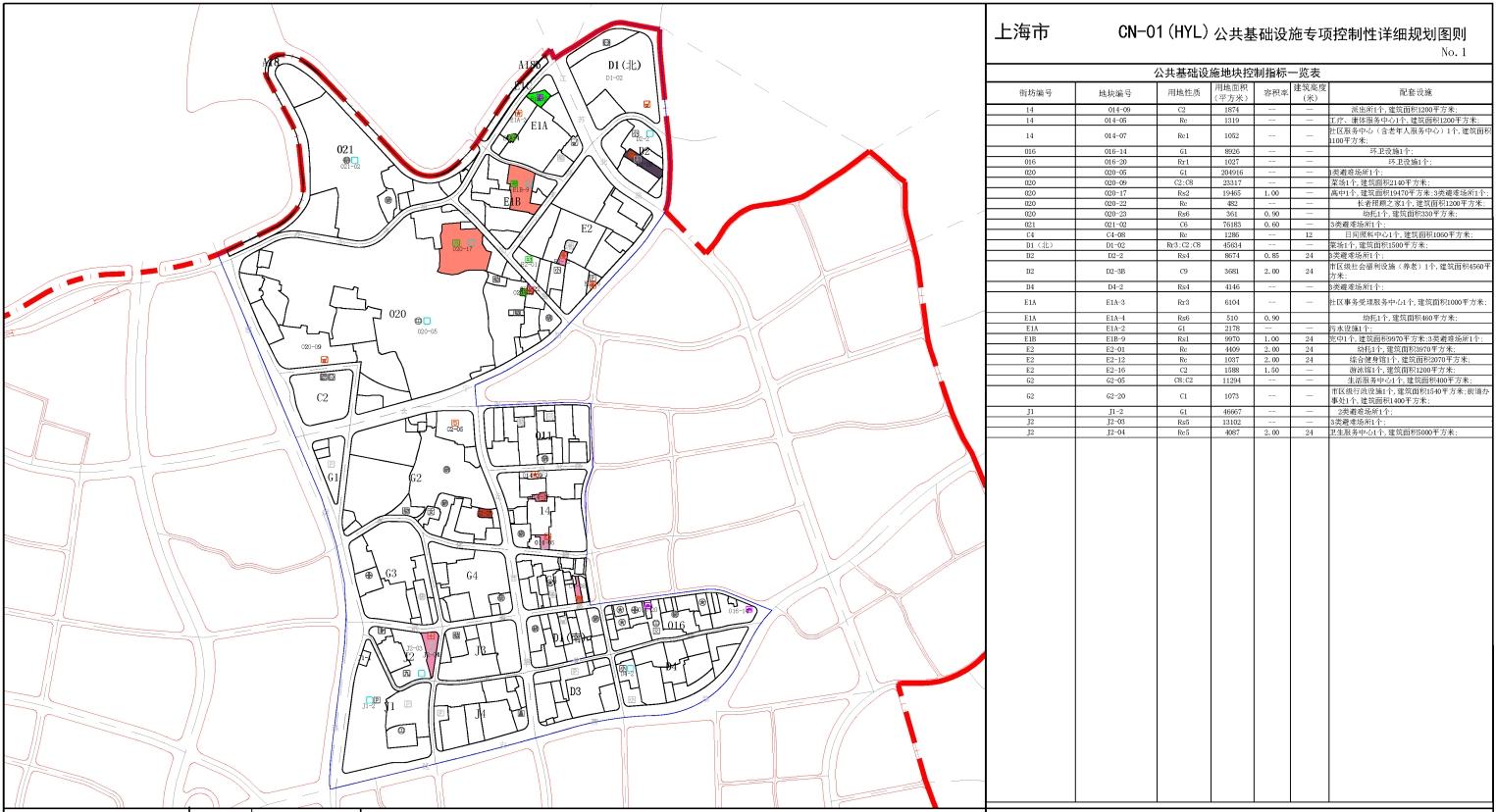Screen dimensions: 1496x812
Task: Click the No. 1 sheet number
Action: tap(1454, 53)
